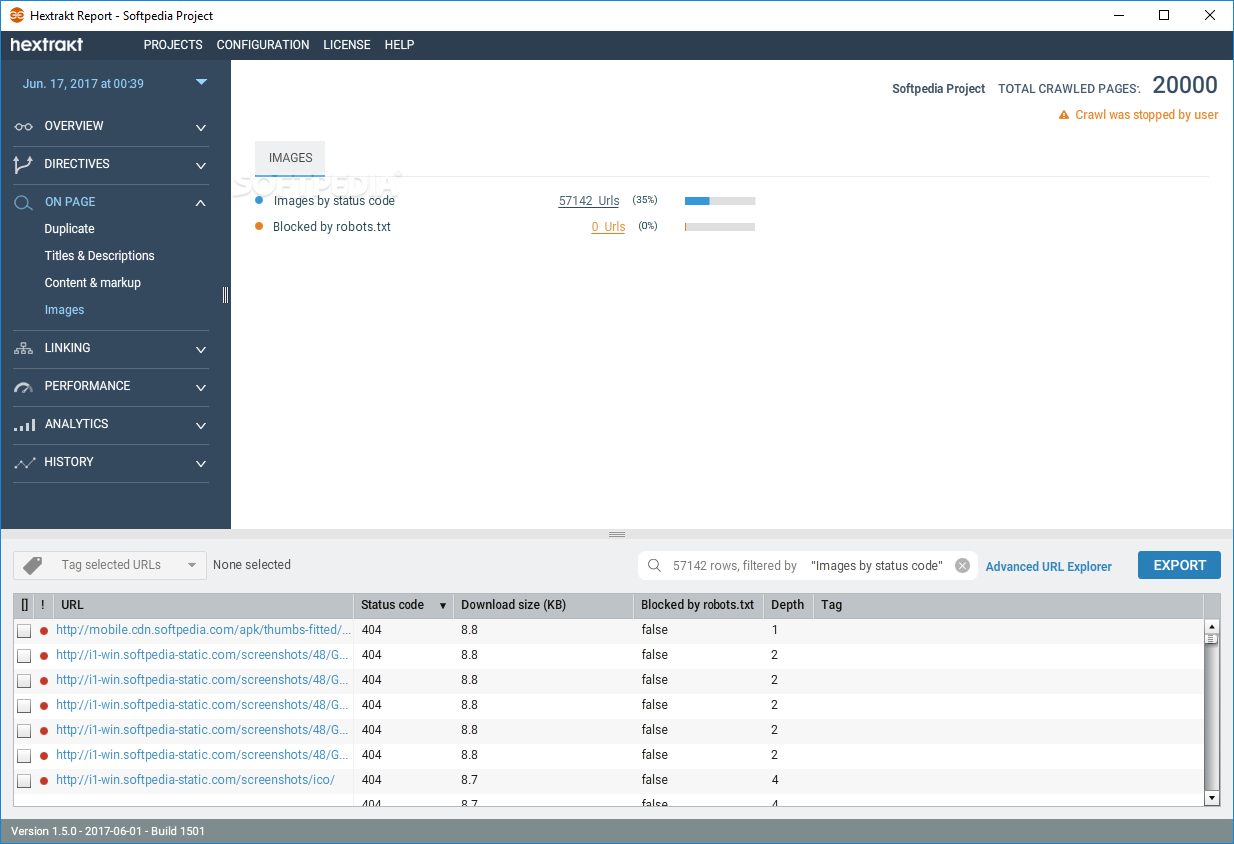This screenshot has width=1234, height=844.
Task: Expand the Overview section chevron
Action: click(x=201, y=128)
